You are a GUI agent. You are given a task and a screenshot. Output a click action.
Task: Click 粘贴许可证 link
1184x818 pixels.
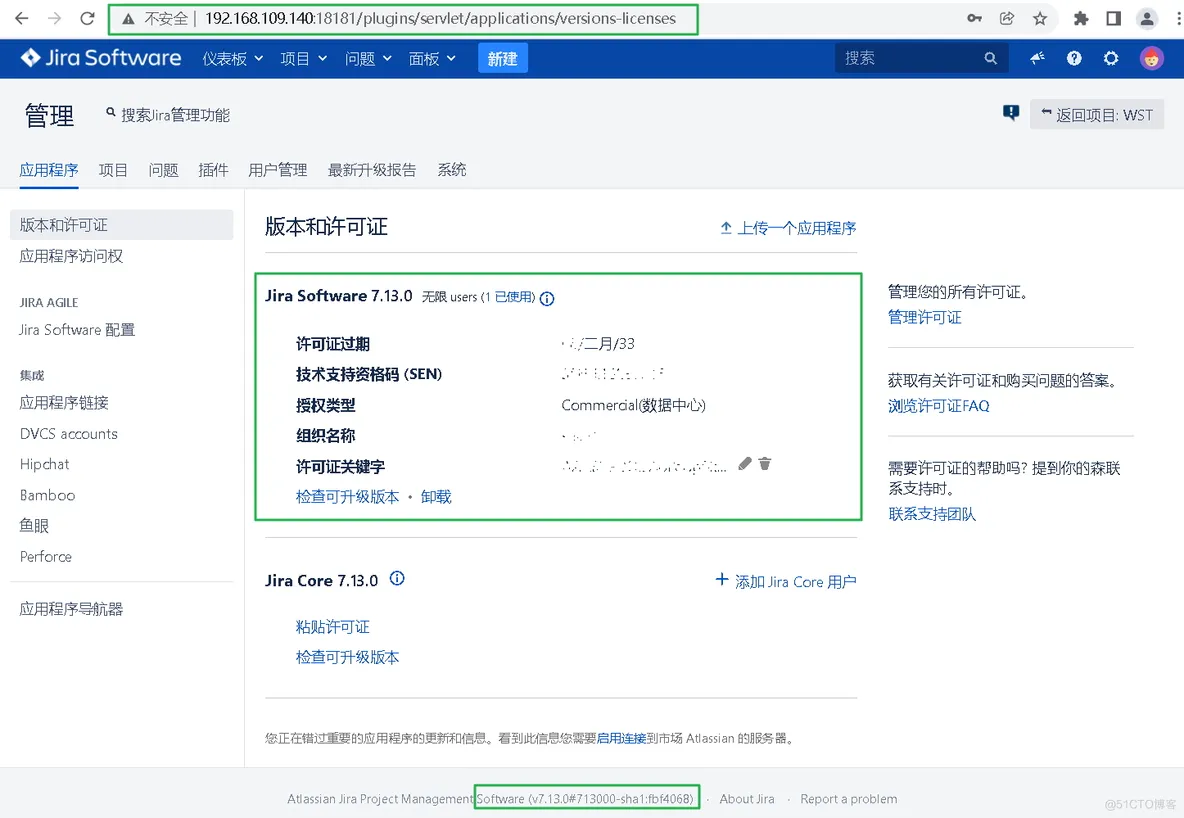click(x=332, y=626)
